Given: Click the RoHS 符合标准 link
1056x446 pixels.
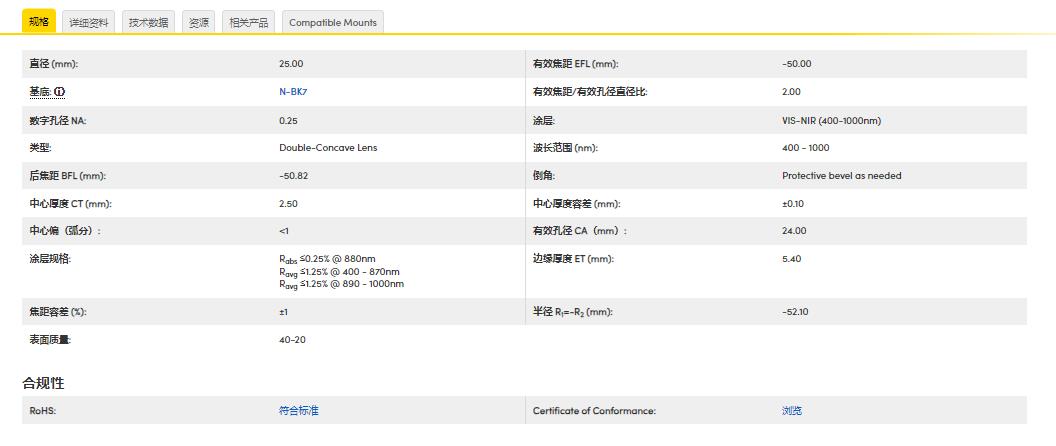Looking at the screenshot, I should pyautogui.click(x=298, y=411).
